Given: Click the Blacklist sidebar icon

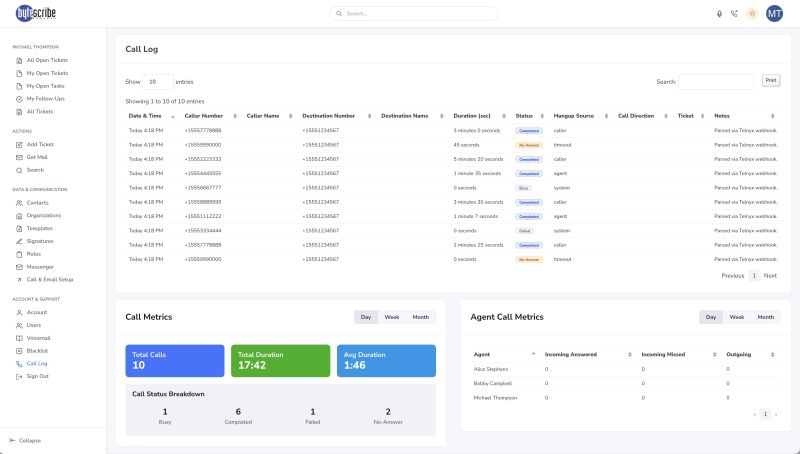Looking at the screenshot, I should click(18, 351).
